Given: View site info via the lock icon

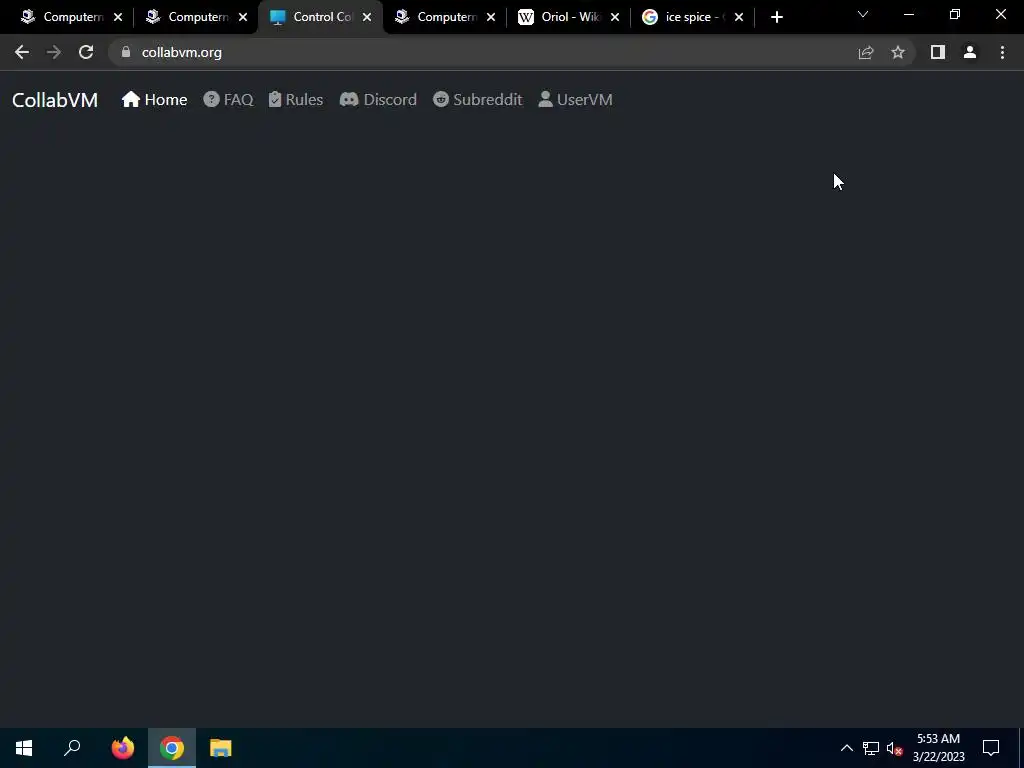Looking at the screenshot, I should [126, 52].
